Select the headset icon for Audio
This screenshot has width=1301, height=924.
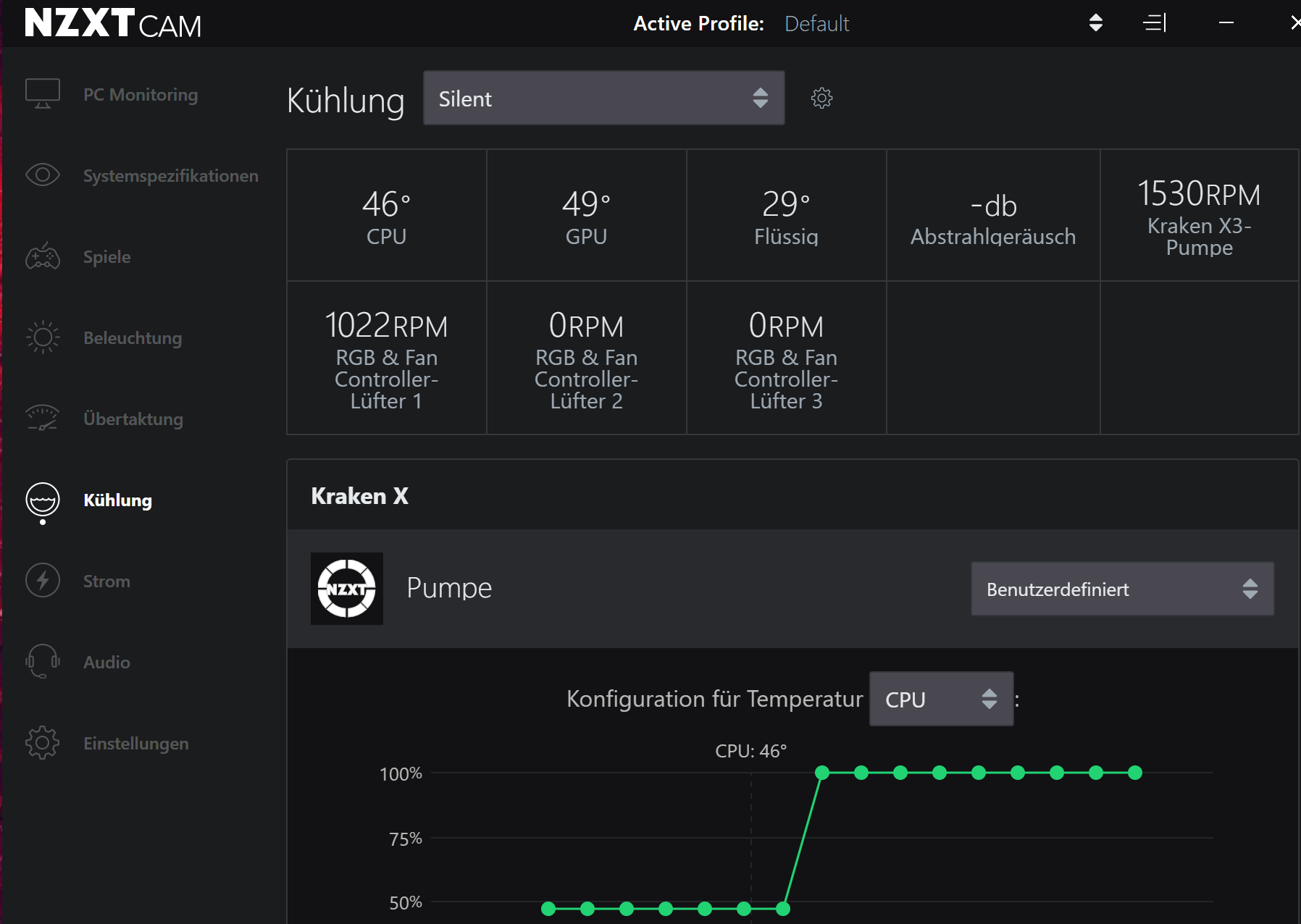click(x=43, y=662)
